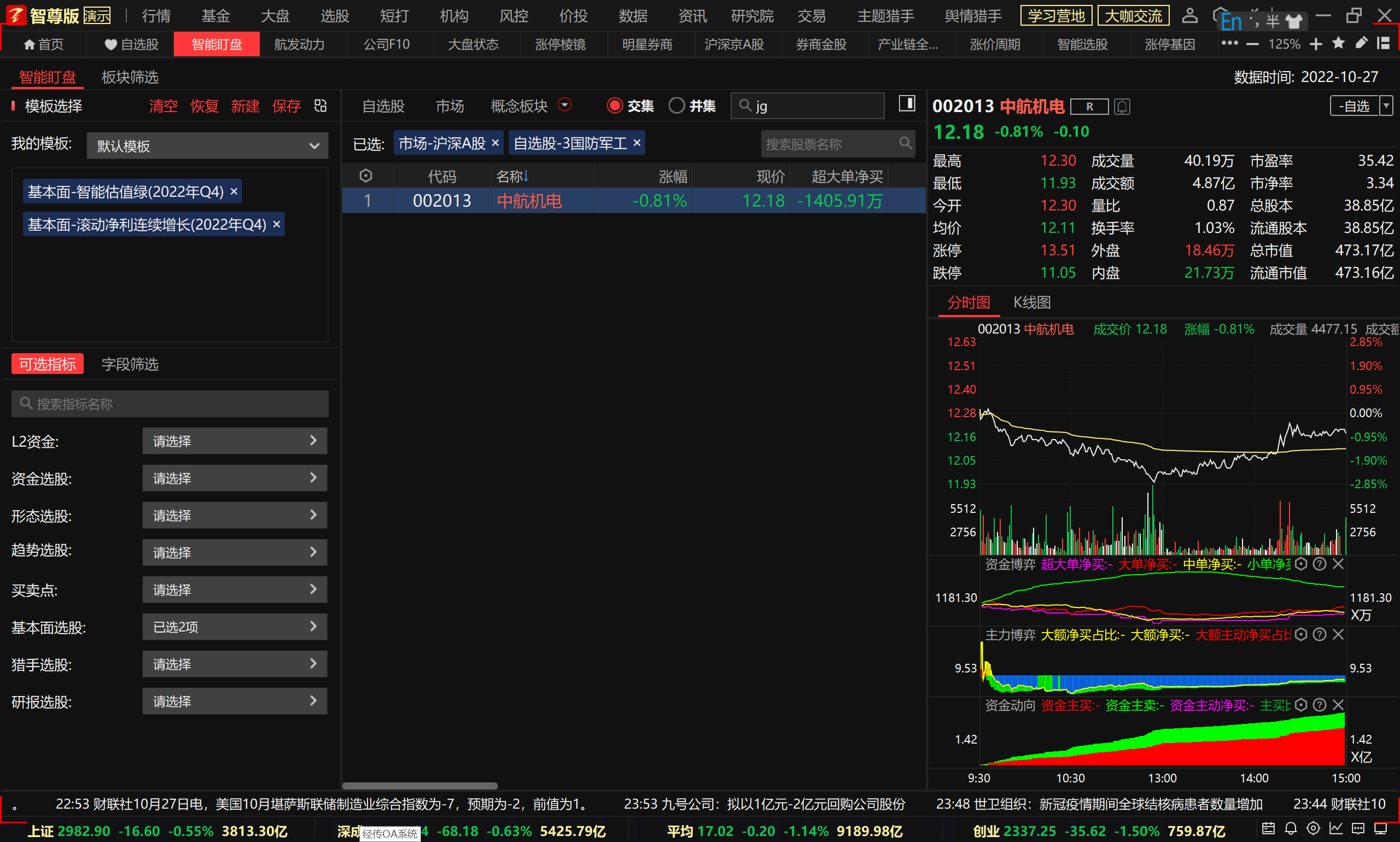Click the R badge next to 中航机电
Image resolution: width=1400 pixels, height=842 pixels.
tap(1089, 106)
